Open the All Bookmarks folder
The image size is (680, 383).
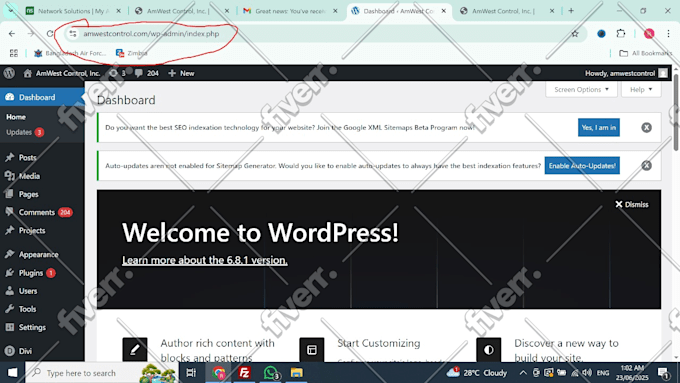[645, 53]
